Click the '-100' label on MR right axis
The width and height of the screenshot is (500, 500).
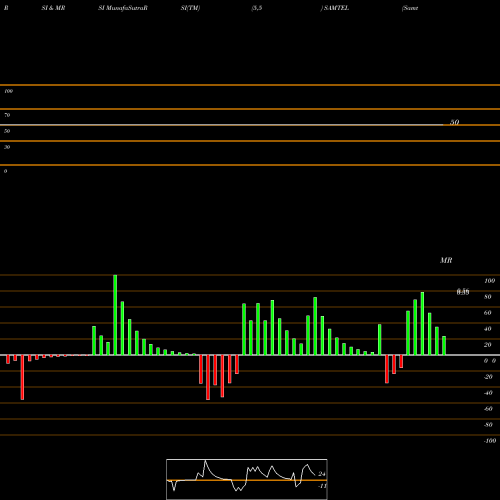(x=490, y=441)
